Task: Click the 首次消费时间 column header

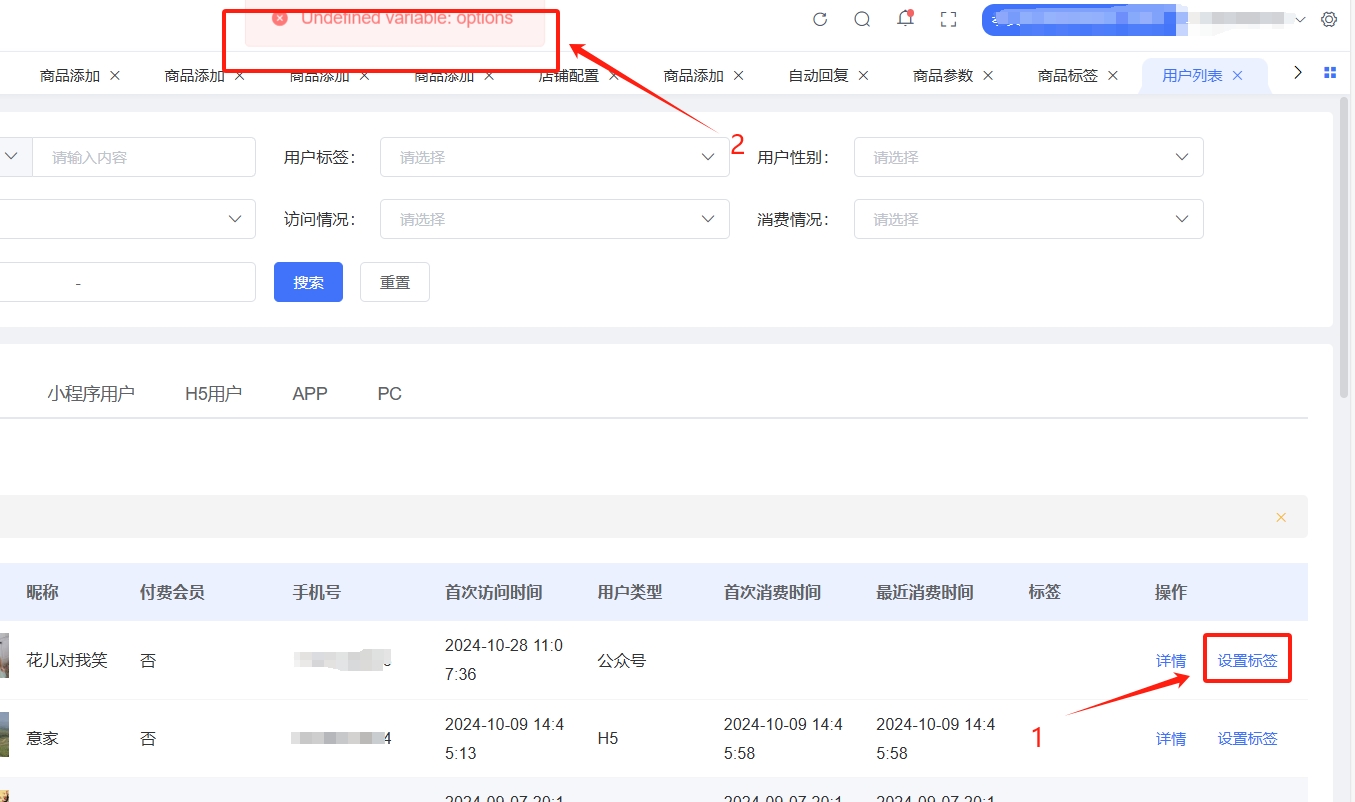Action: (x=772, y=592)
